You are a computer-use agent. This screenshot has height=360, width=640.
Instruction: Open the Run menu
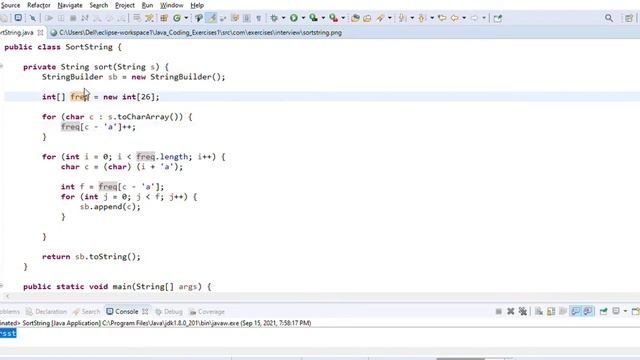tap(147, 5)
